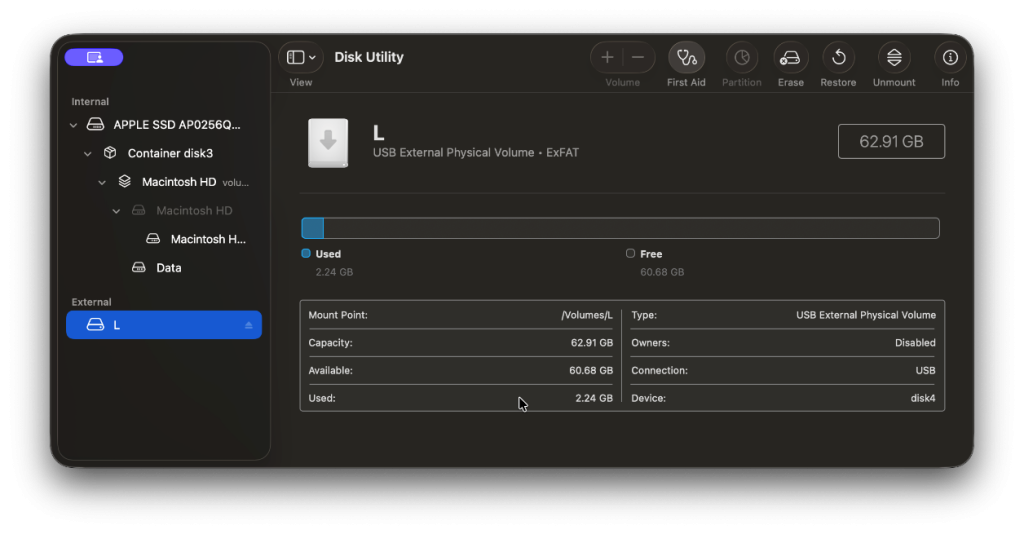Screen dimensions: 1024x534
Task: Click the 62.91 GB capacity box
Action: tap(891, 142)
